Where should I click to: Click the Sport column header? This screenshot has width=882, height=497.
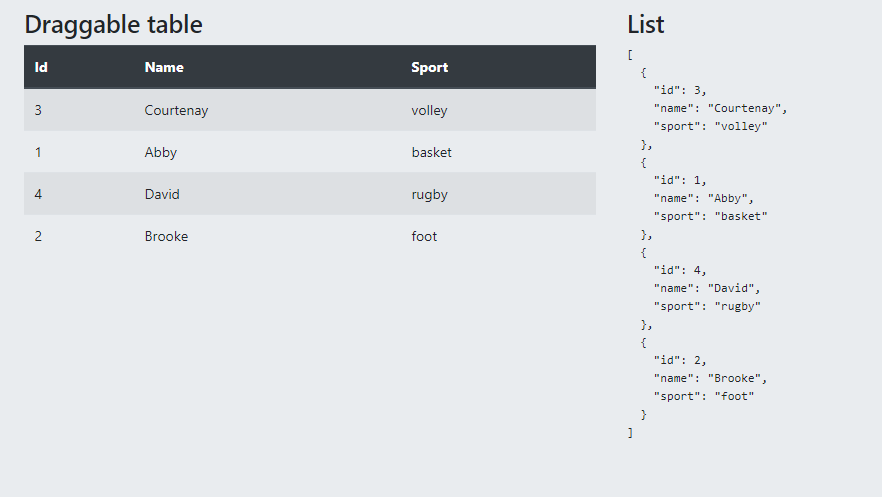point(429,68)
